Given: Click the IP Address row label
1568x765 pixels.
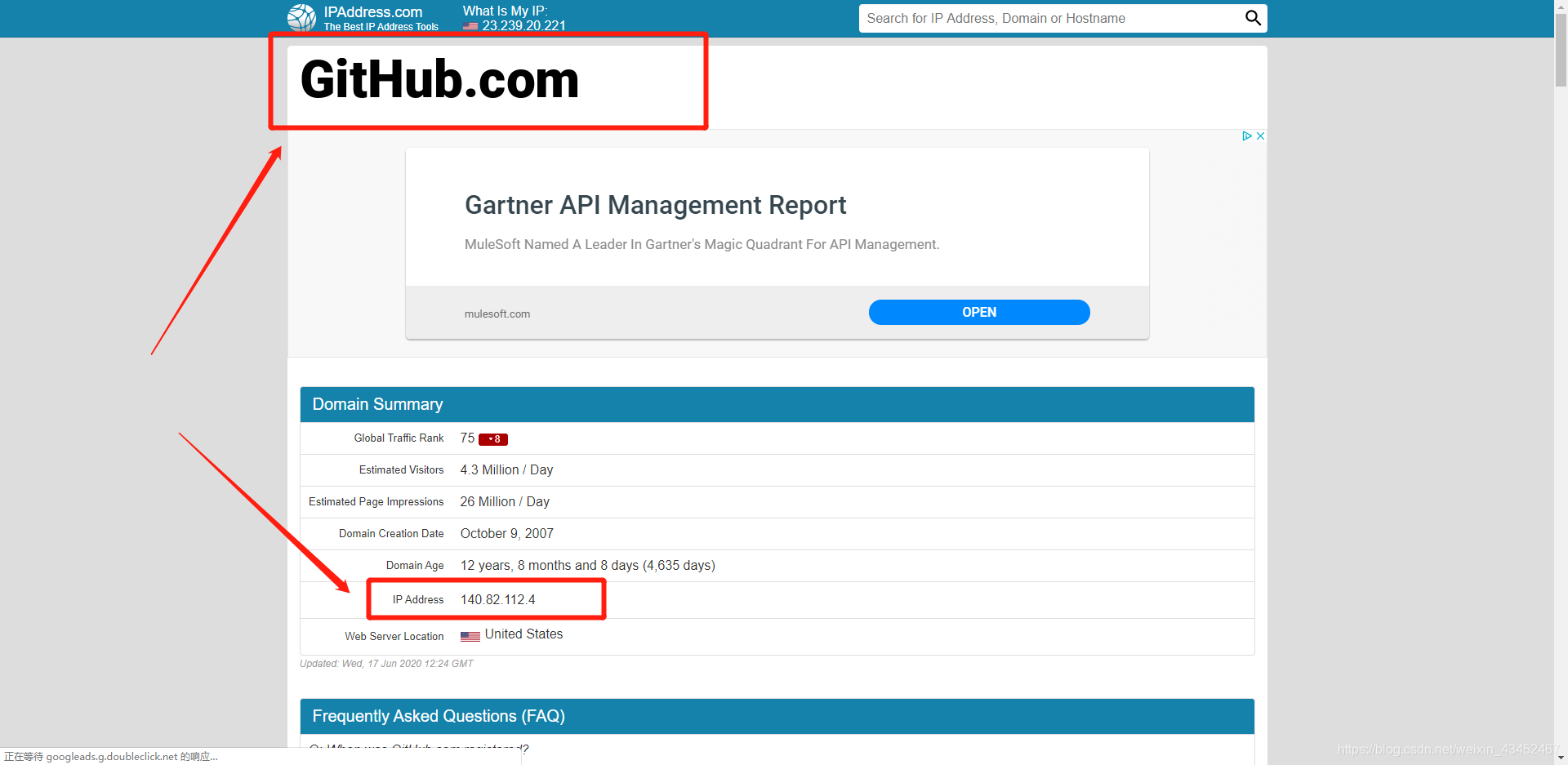Looking at the screenshot, I should 418,599.
